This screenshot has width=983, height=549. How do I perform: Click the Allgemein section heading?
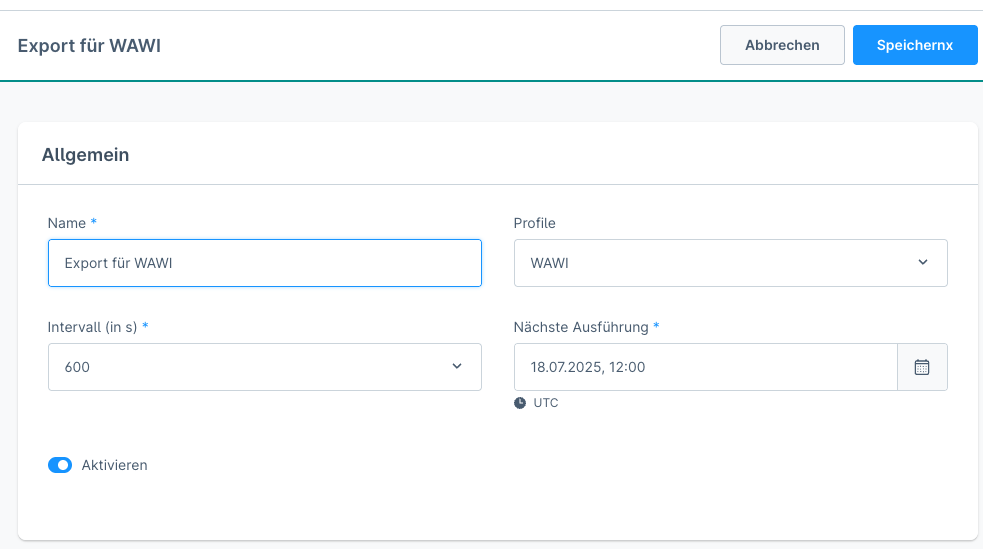point(85,155)
